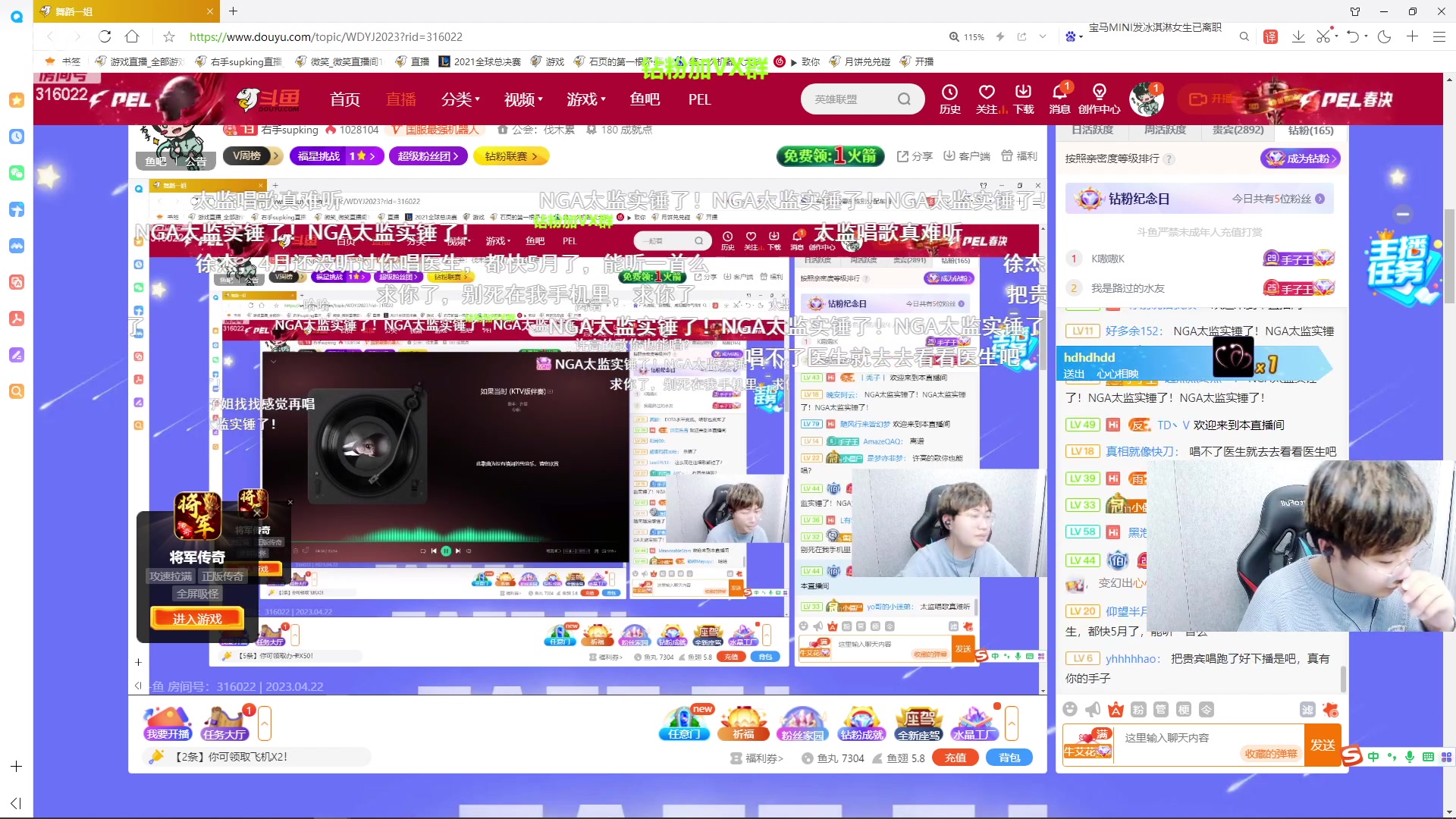This screenshot has height=819, width=1456.
Task: Click the 梗 meme chat toolbar icon
Action: [x=1184, y=709]
